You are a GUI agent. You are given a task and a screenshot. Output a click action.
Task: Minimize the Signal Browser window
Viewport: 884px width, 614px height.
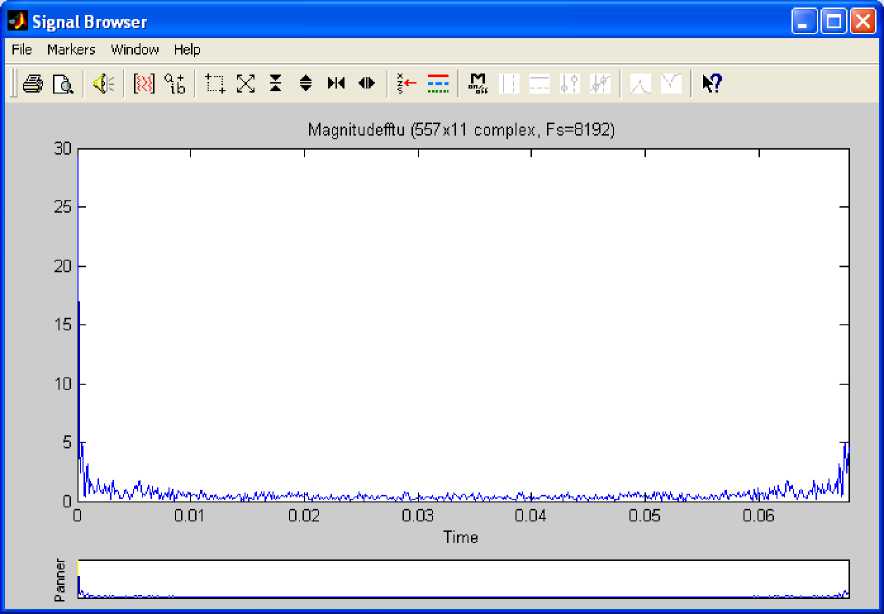pos(804,22)
